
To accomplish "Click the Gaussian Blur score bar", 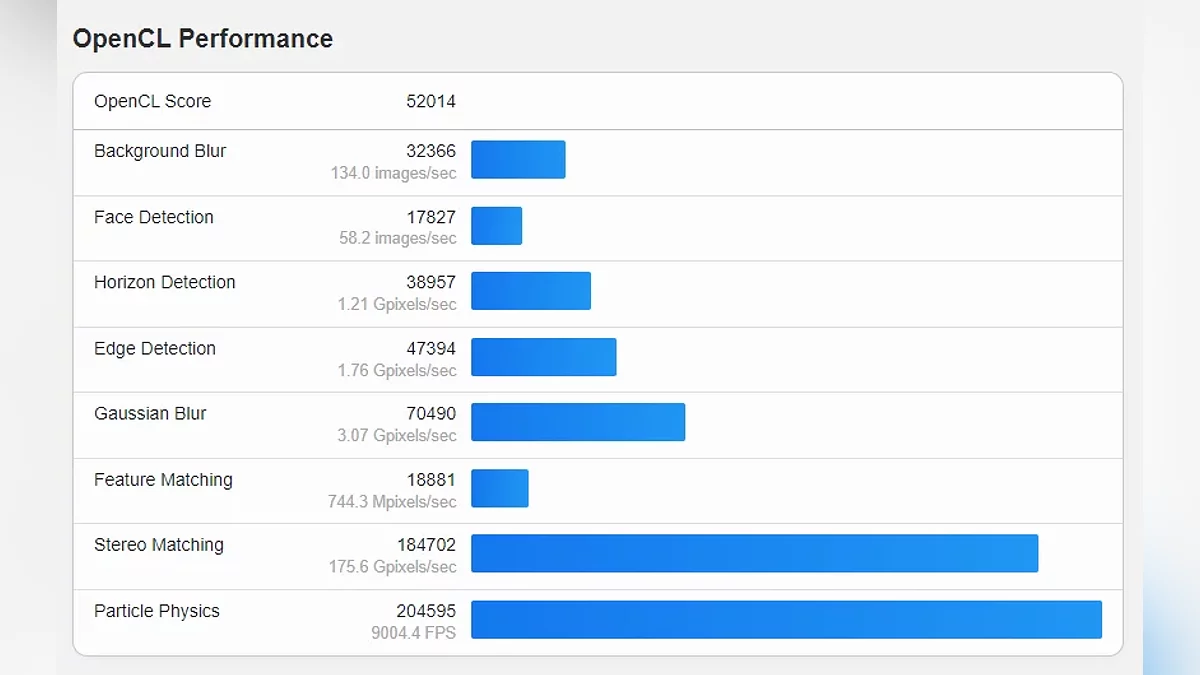I will click(578, 422).
